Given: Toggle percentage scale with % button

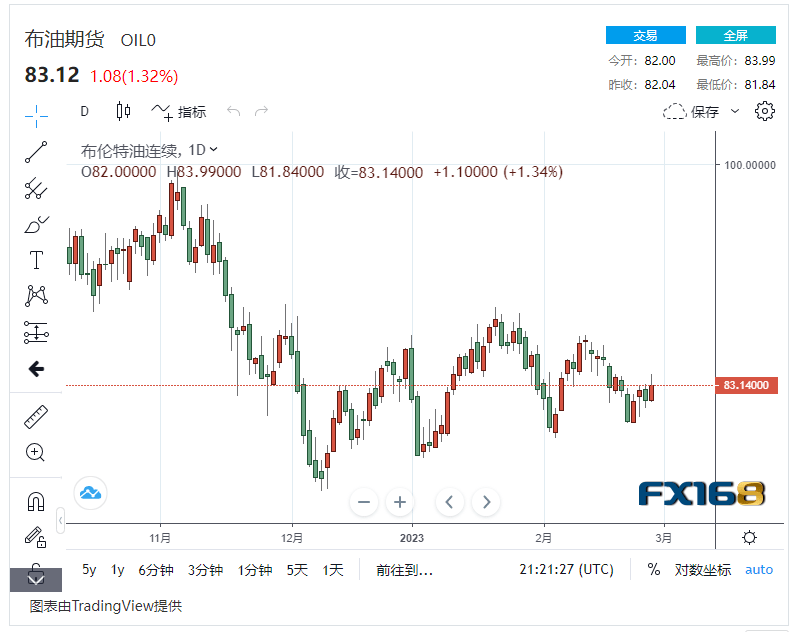Looking at the screenshot, I should pyautogui.click(x=653, y=570).
